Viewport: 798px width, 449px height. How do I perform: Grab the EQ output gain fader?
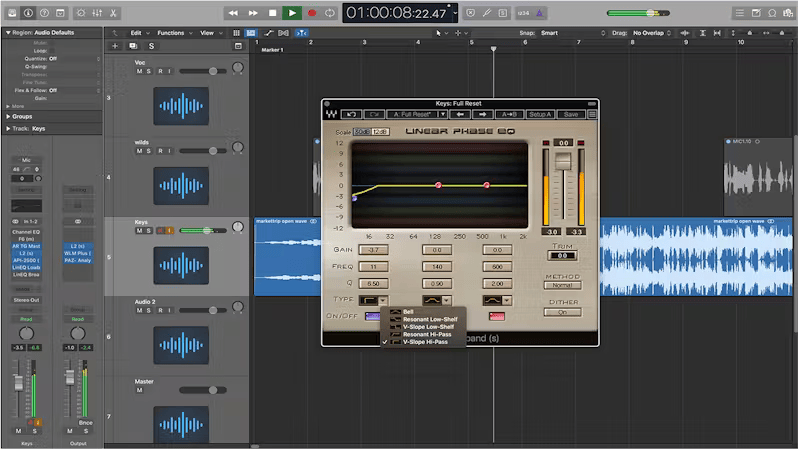[x=563, y=162]
